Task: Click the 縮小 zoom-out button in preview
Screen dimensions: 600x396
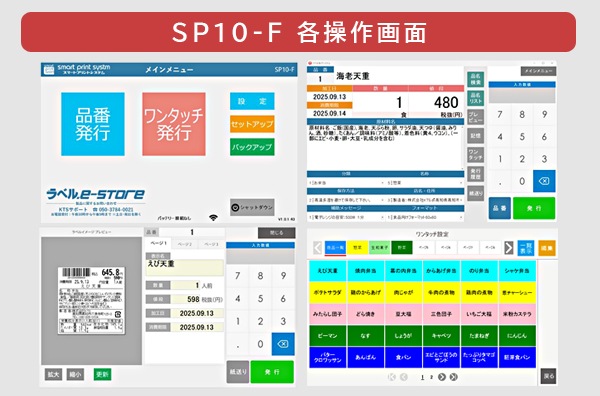Action: [75, 374]
